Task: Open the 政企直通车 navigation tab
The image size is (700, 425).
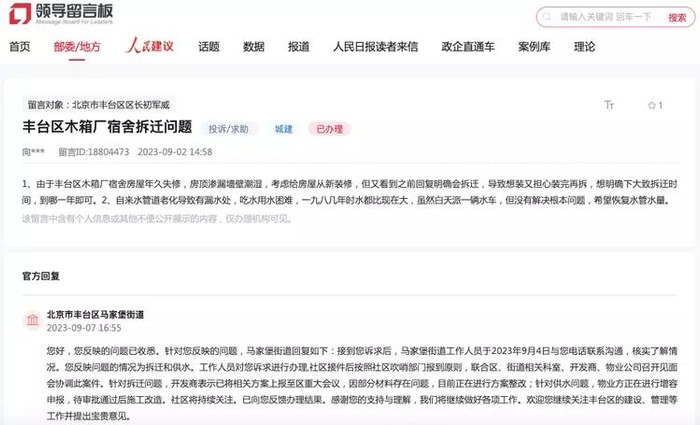Action: click(468, 46)
